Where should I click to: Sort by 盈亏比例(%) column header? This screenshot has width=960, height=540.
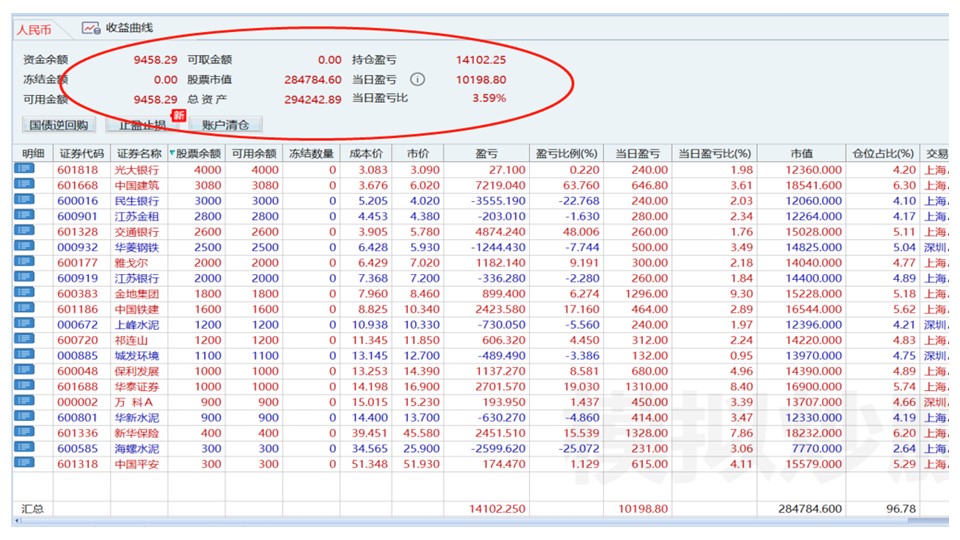point(566,153)
